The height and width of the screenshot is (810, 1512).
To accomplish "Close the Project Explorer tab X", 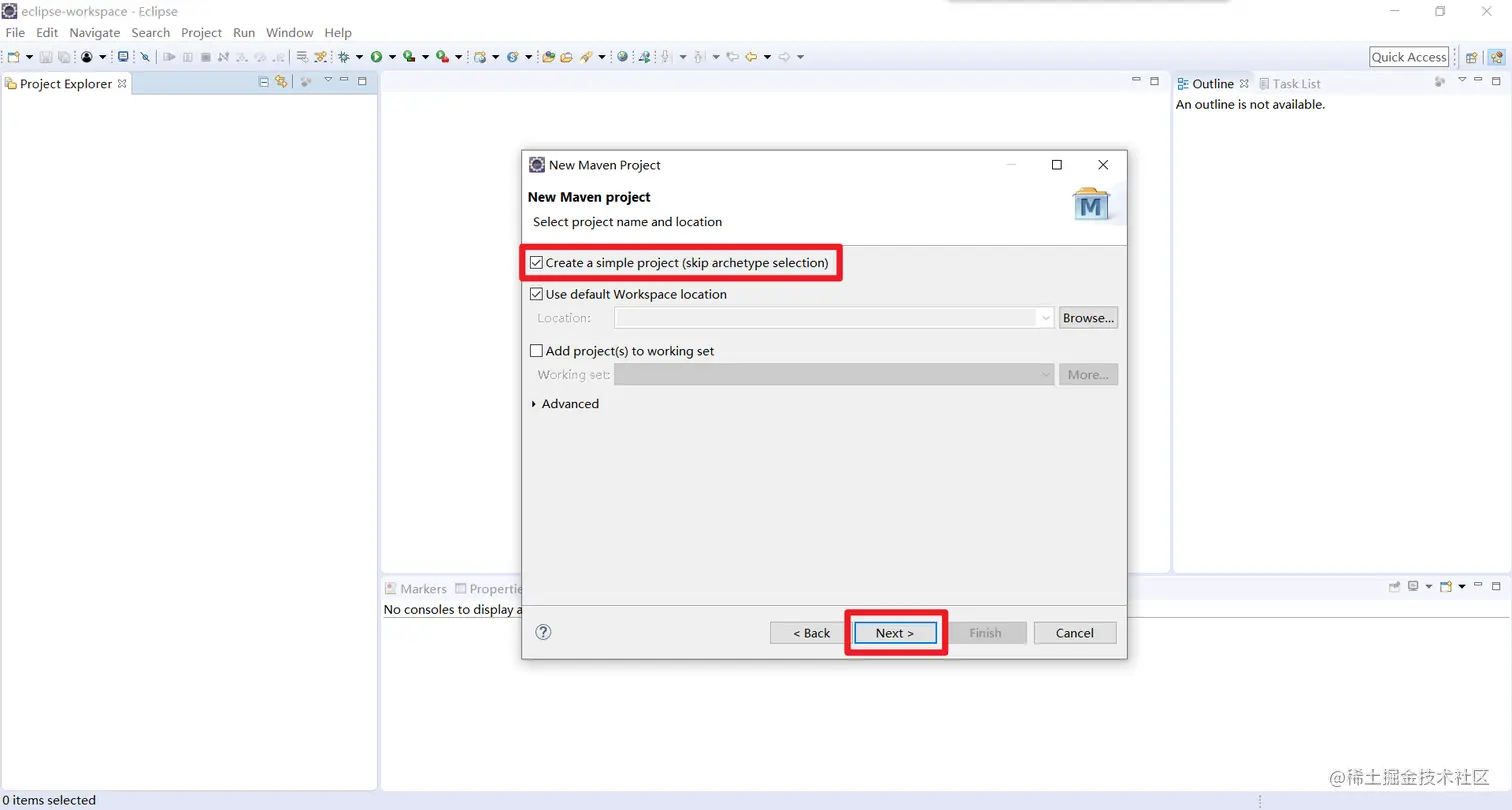I will 122,83.
